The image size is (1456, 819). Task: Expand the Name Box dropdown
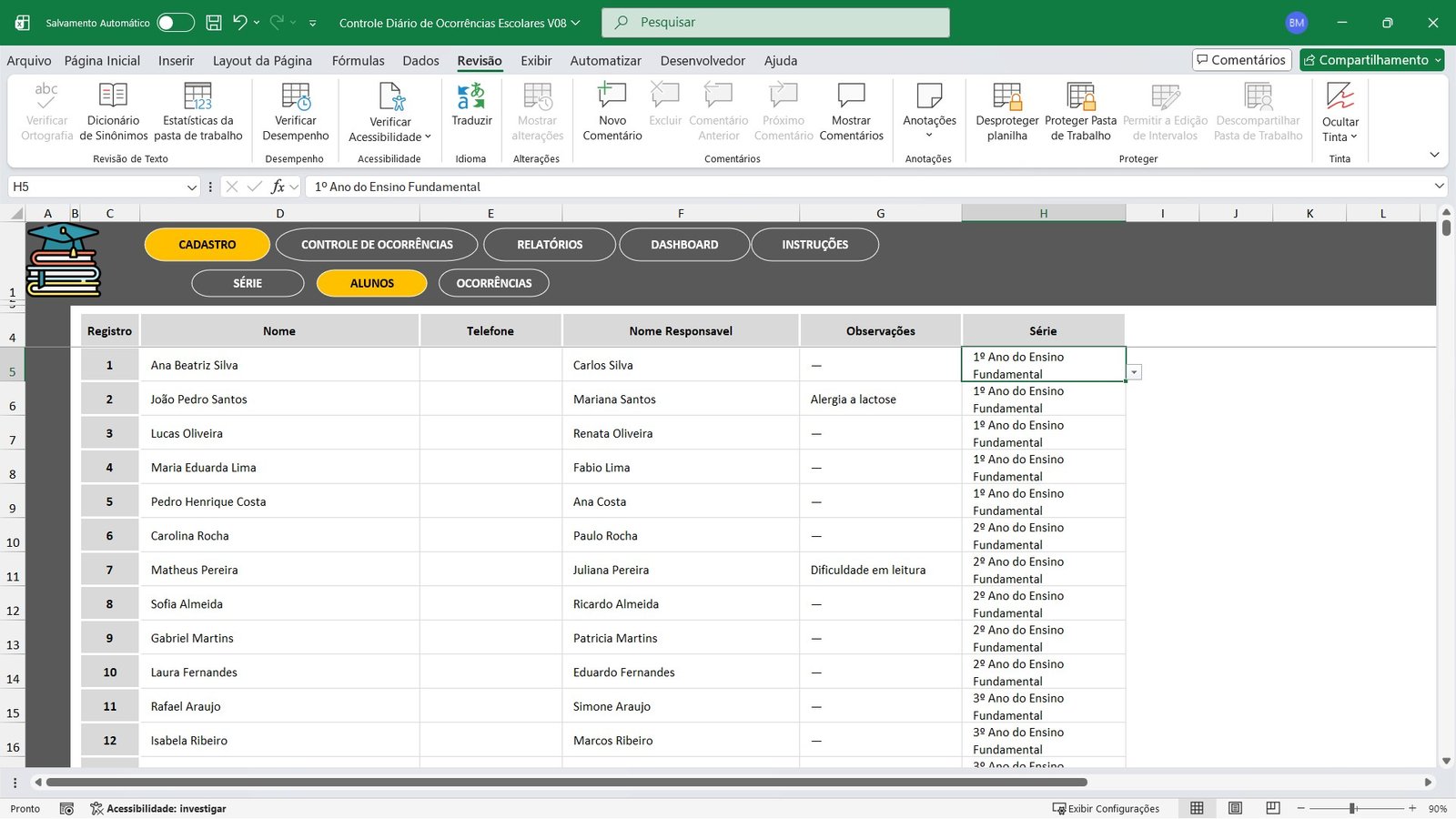tap(191, 187)
